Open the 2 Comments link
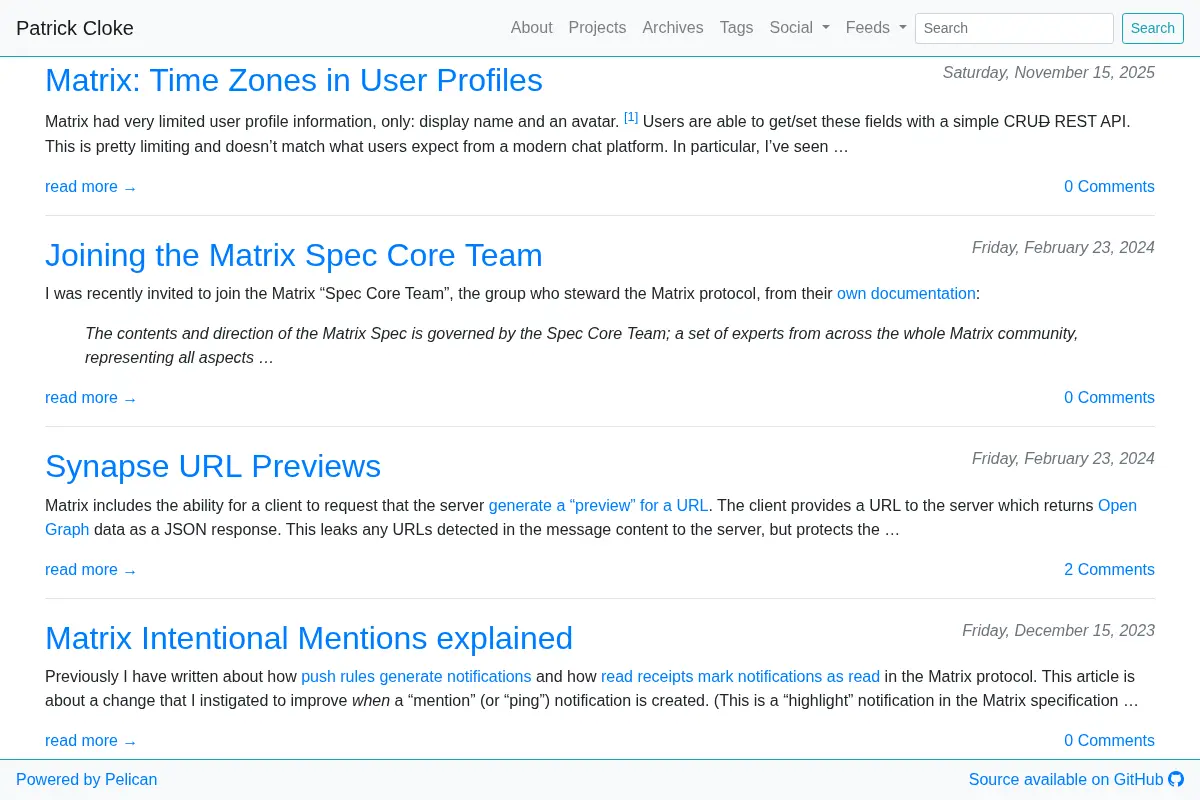Screen dimensions: 1200x800 coord(1109,570)
